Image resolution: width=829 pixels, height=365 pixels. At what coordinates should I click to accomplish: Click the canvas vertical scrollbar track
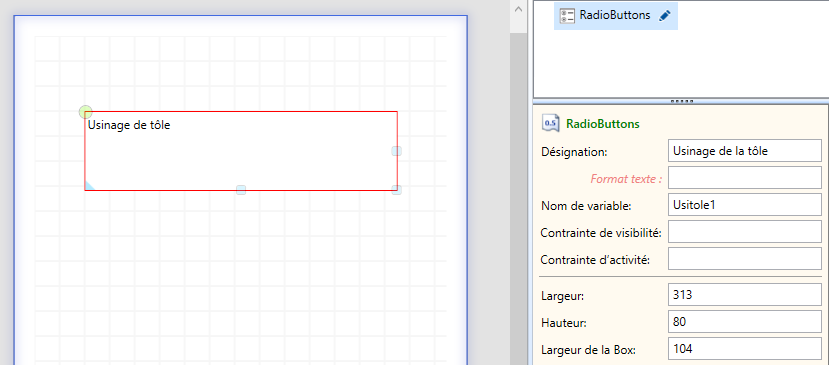[x=518, y=199]
